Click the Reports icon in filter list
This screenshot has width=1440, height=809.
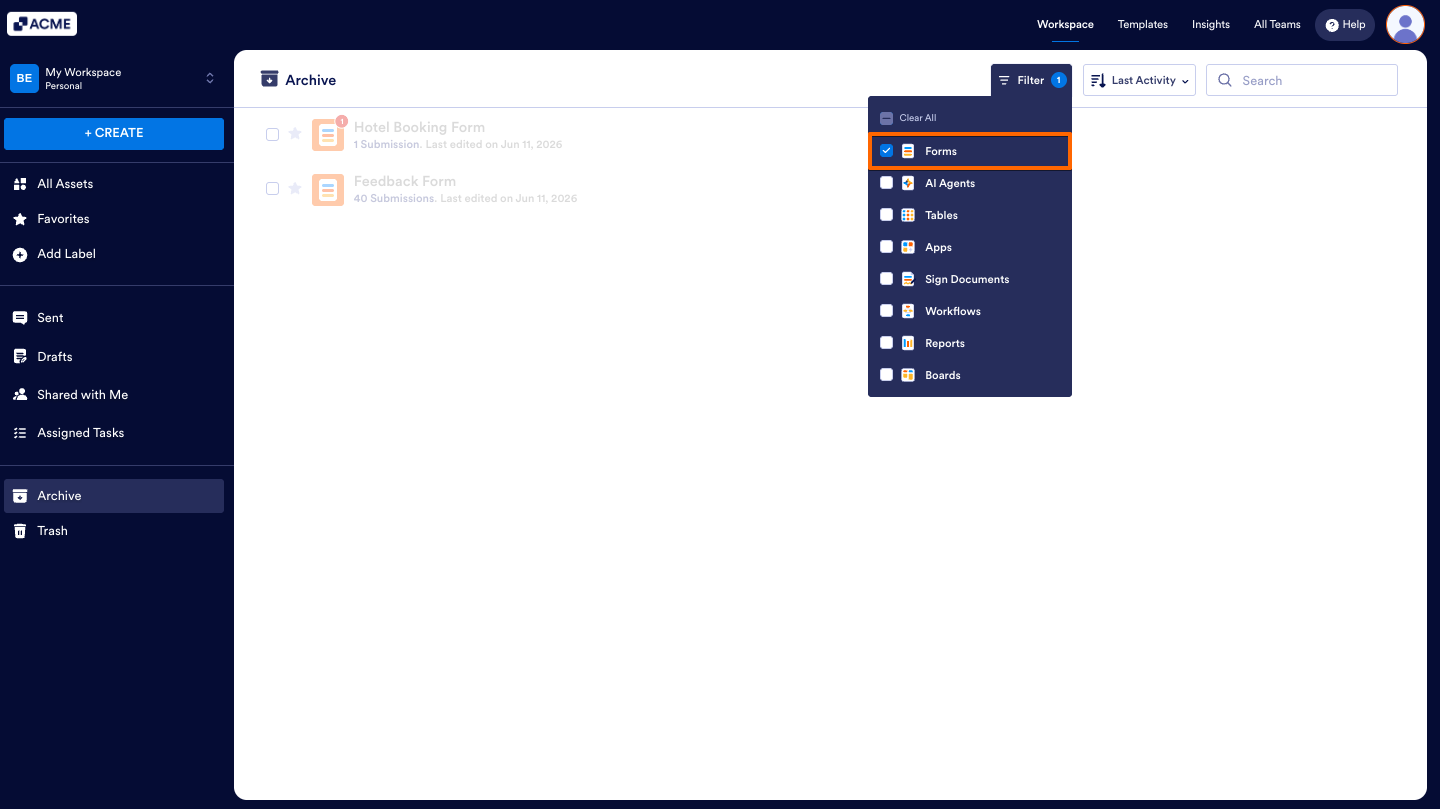coord(908,343)
